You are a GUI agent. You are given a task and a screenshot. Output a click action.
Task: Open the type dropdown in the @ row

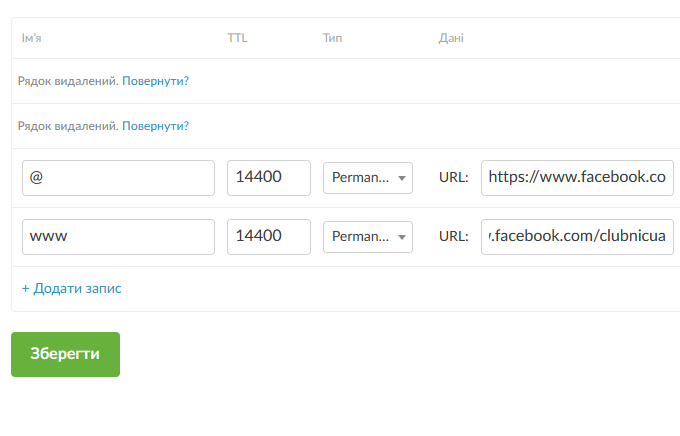(x=367, y=178)
